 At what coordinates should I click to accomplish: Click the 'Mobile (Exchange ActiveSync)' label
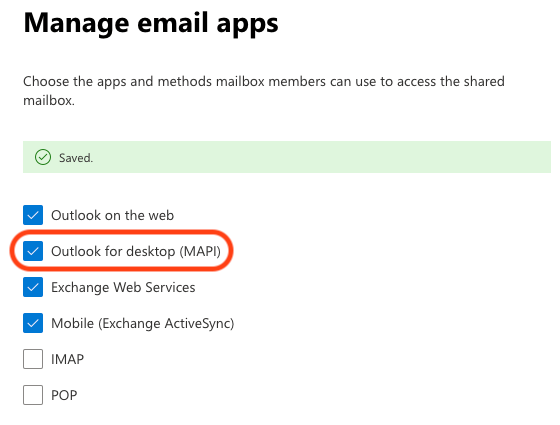[143, 324]
